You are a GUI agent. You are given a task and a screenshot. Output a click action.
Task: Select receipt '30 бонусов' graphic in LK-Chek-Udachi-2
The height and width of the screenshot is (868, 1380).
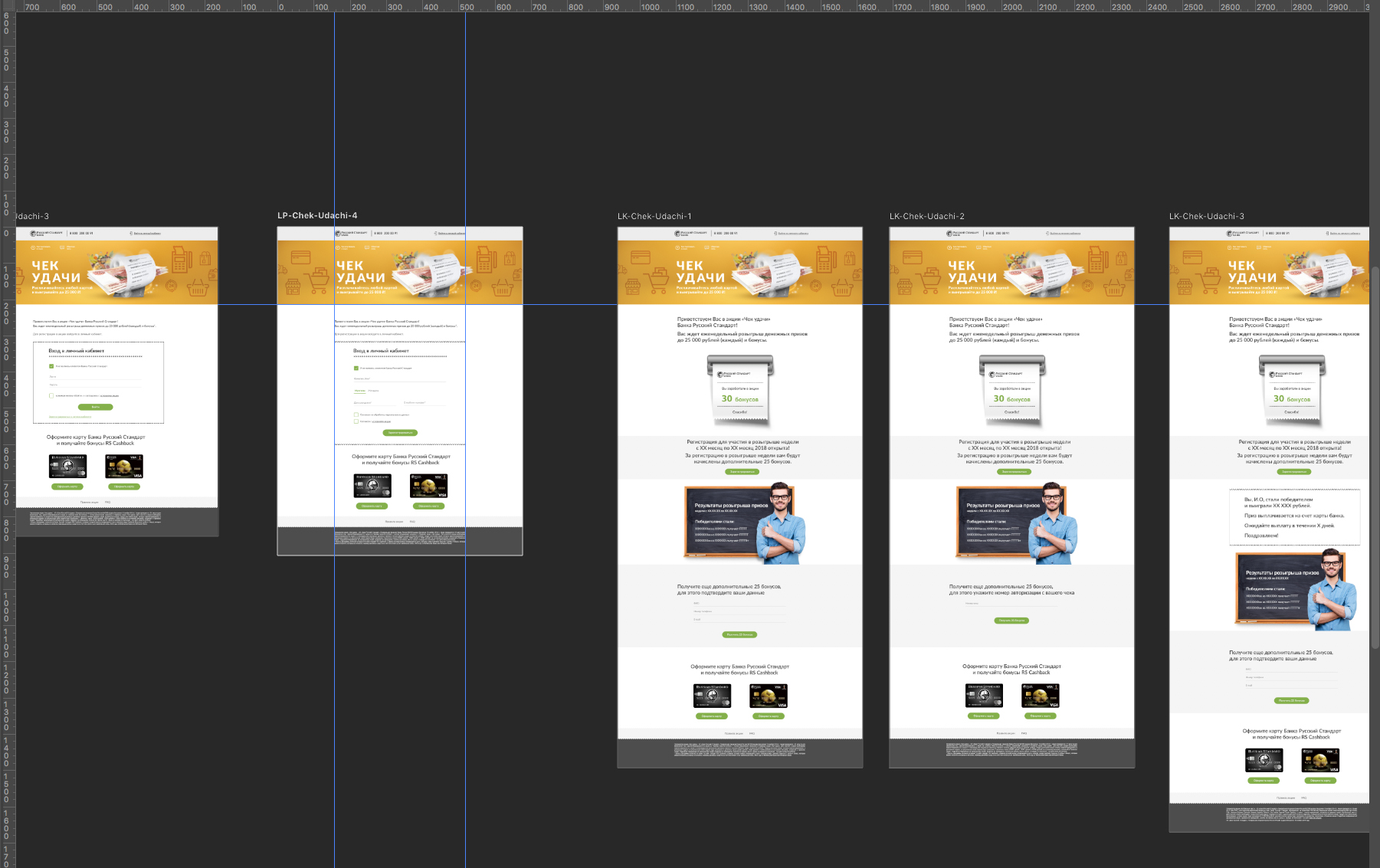click(1012, 391)
